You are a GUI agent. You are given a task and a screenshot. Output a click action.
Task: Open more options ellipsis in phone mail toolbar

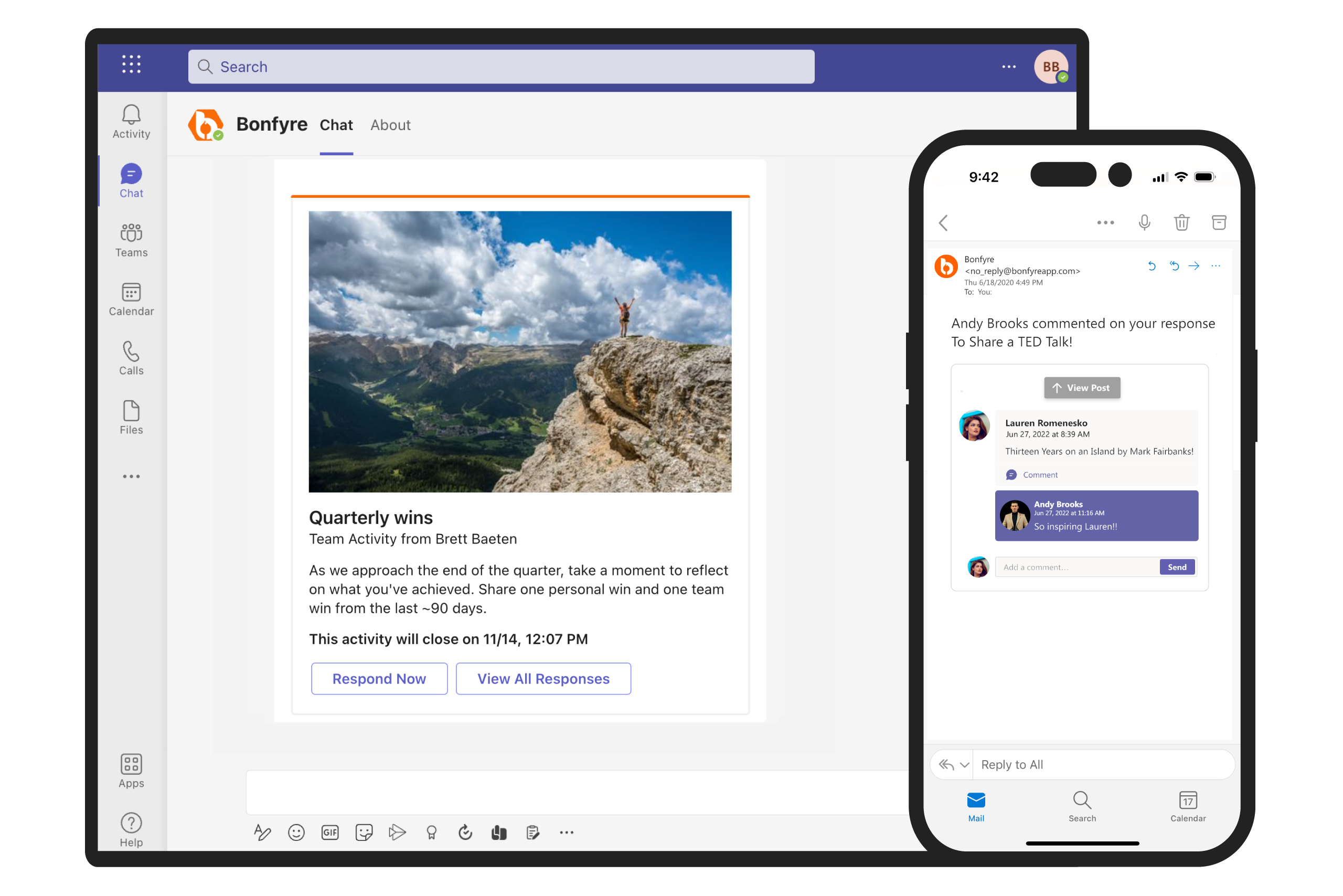pos(1105,222)
